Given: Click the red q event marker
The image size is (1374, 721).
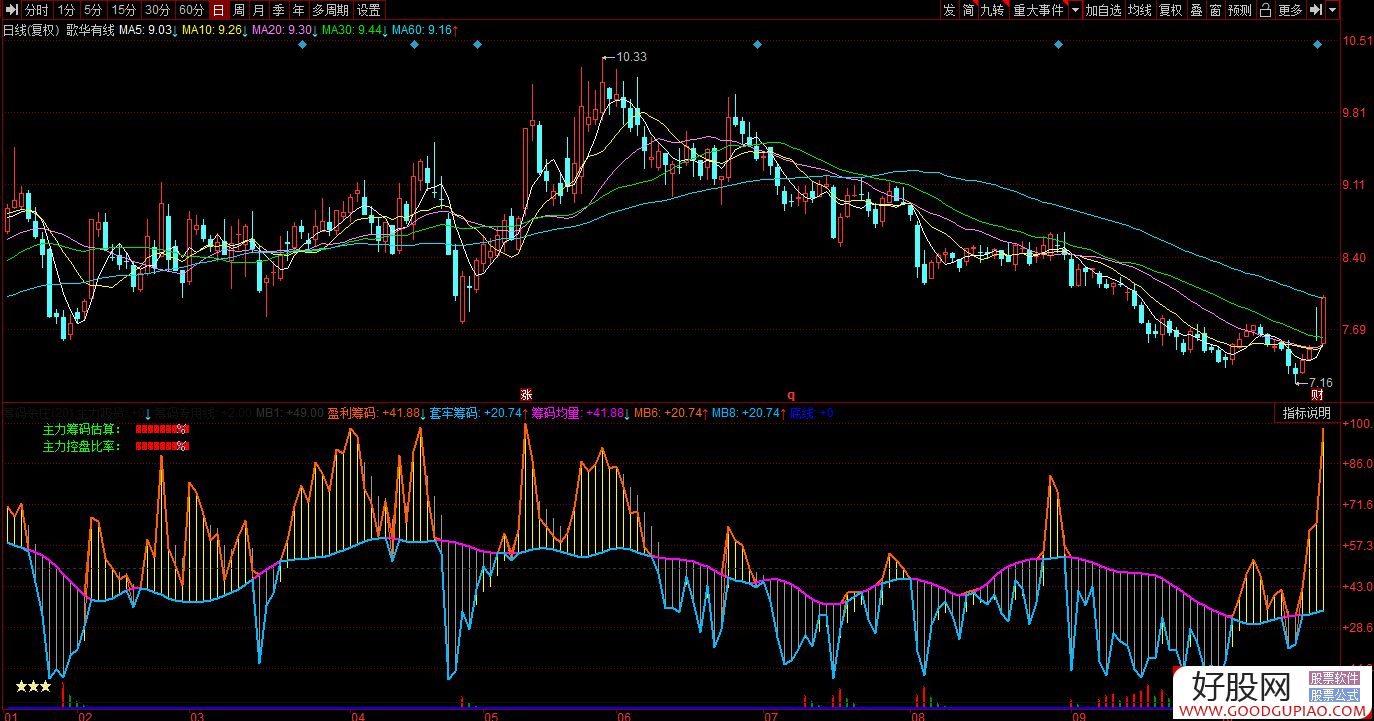Looking at the screenshot, I should (x=790, y=394).
